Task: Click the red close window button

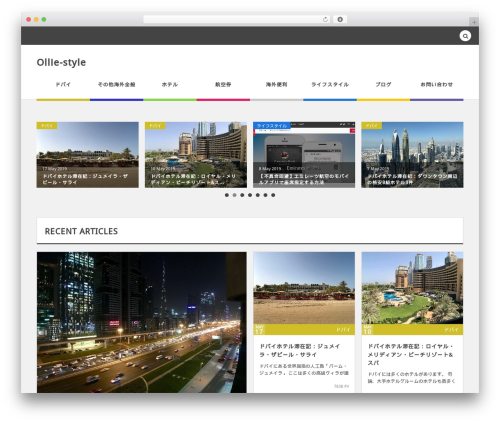Action: coord(29,19)
